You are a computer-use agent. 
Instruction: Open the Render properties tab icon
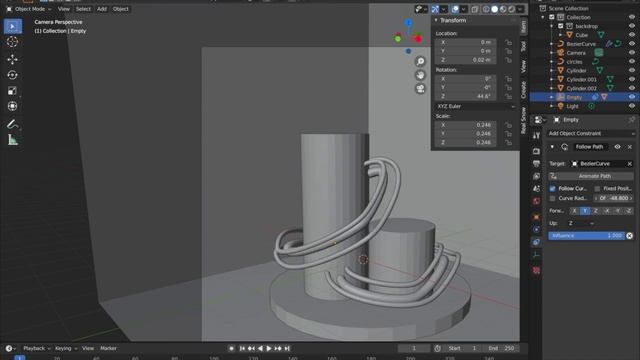coord(536,151)
